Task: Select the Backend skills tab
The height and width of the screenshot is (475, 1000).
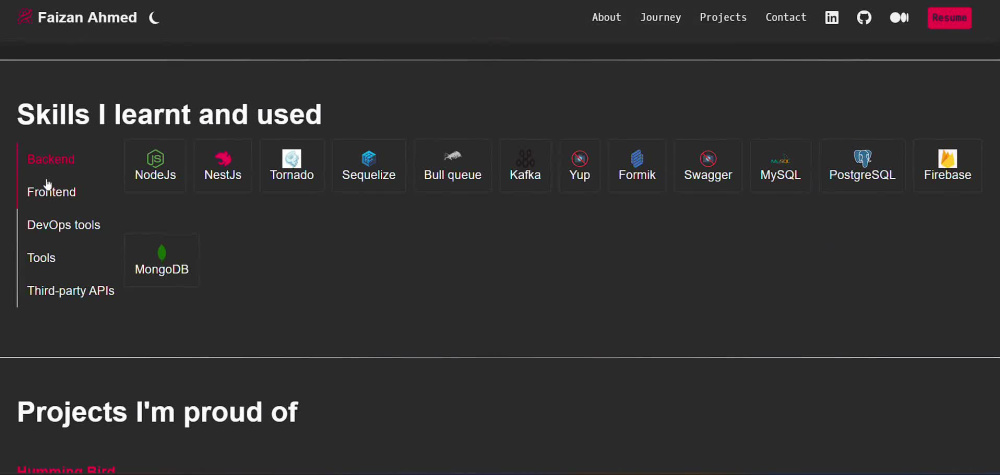Action: (50, 159)
